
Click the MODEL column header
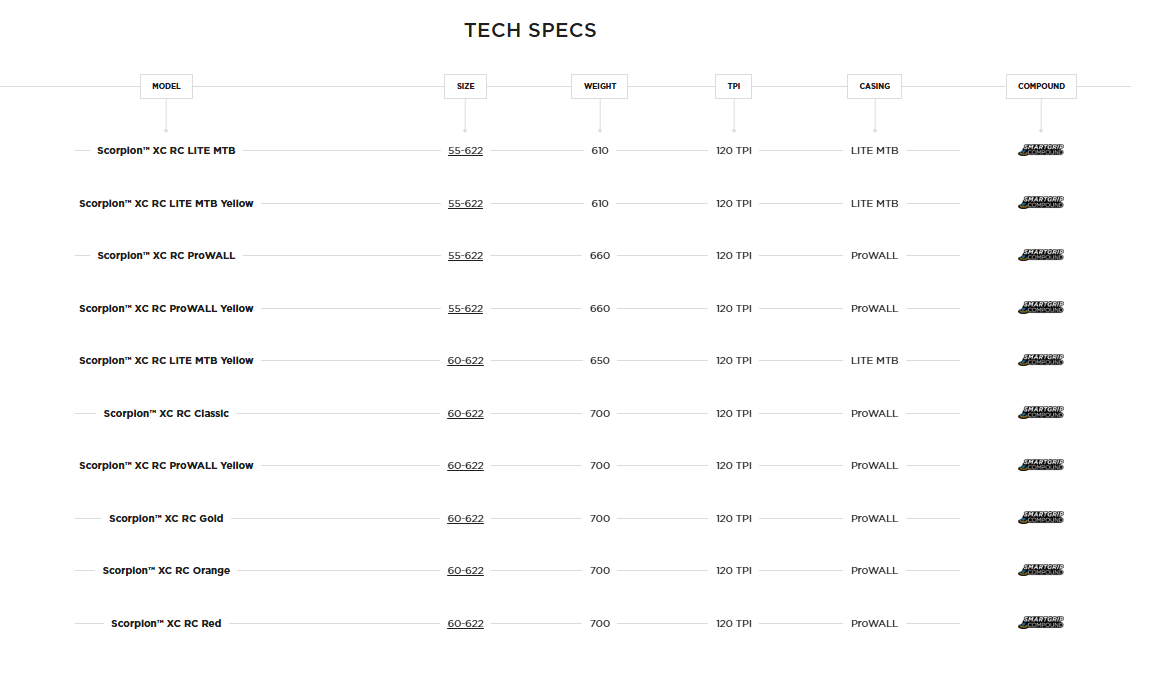[x=166, y=86]
